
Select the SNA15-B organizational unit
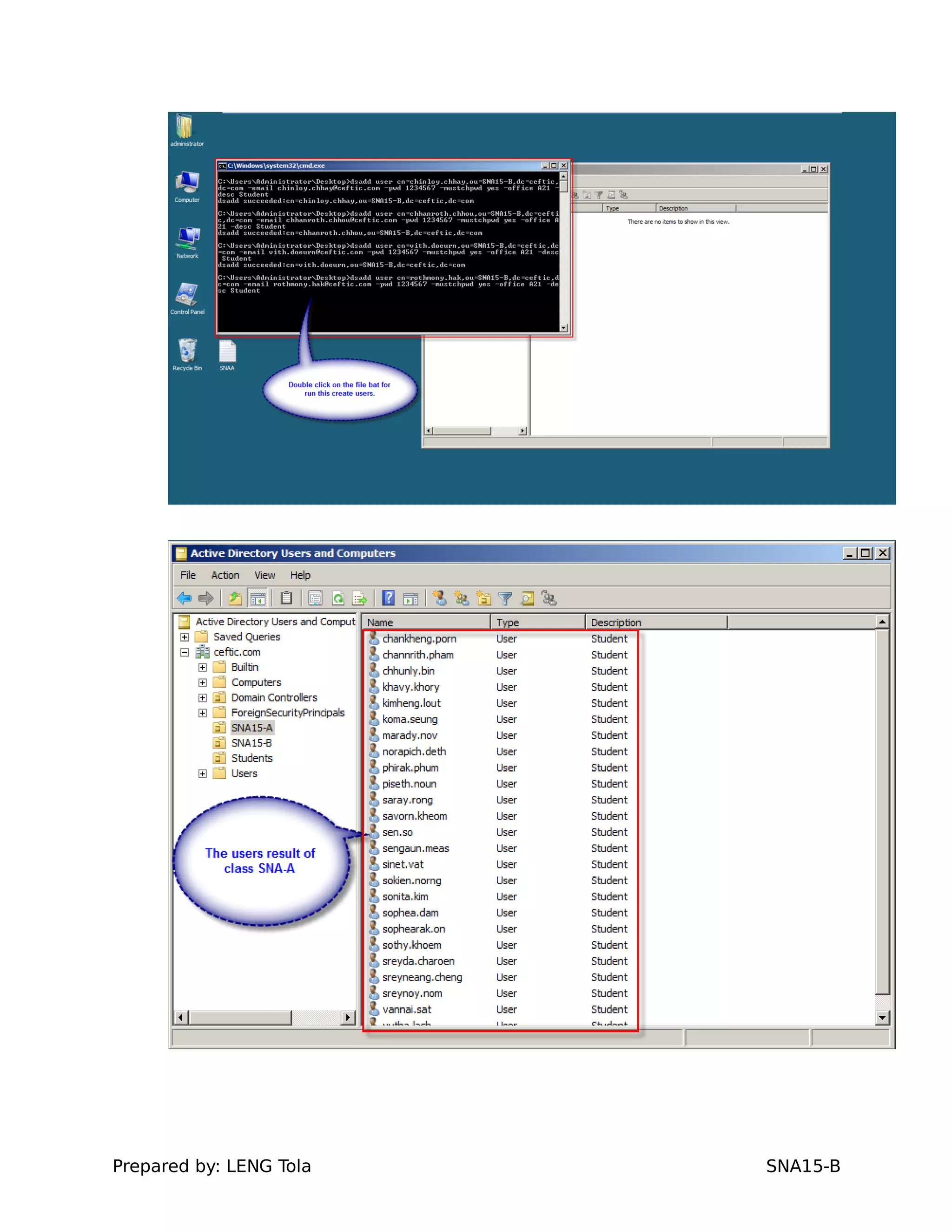click(251, 743)
